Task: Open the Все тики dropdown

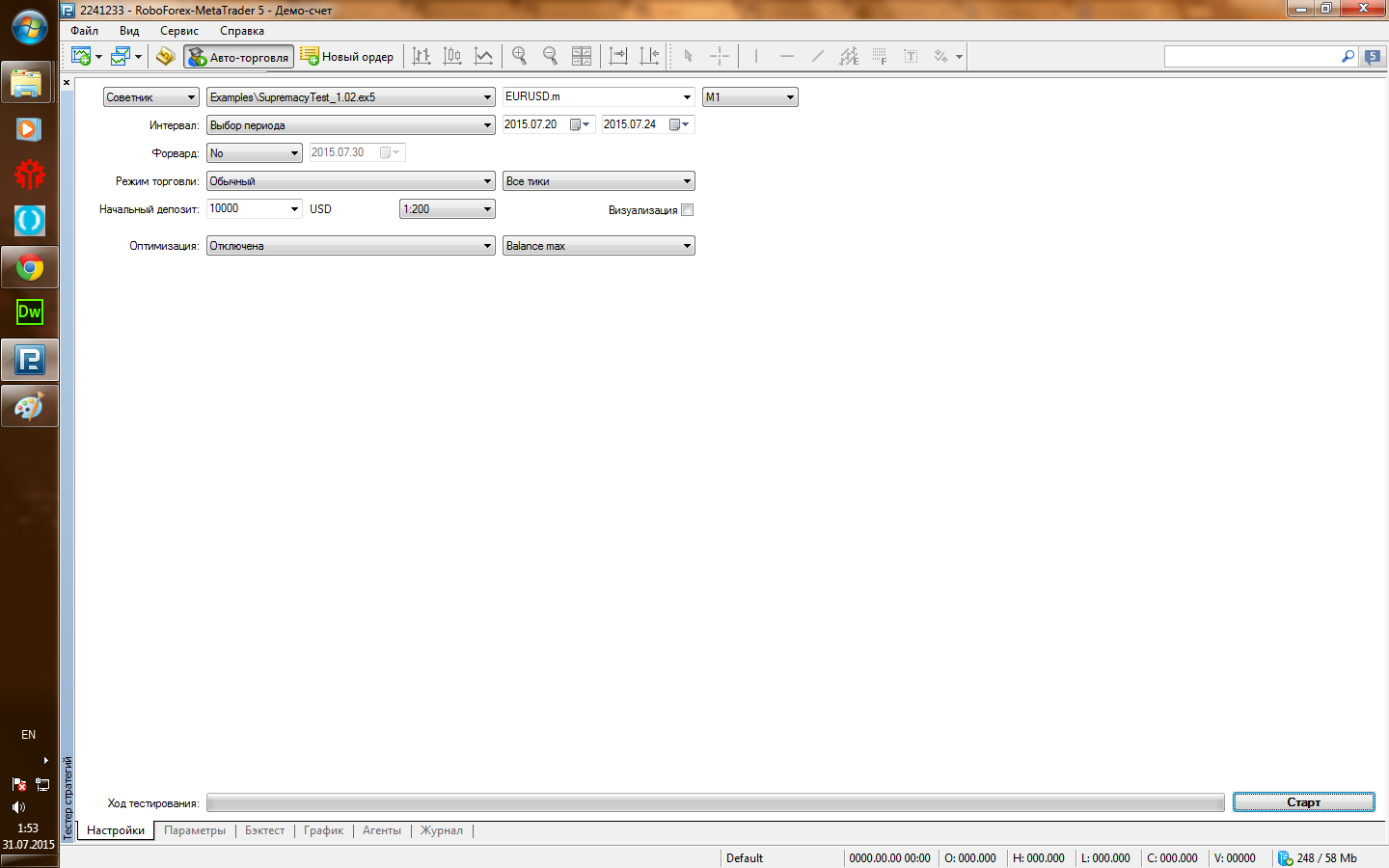Action: tap(599, 181)
